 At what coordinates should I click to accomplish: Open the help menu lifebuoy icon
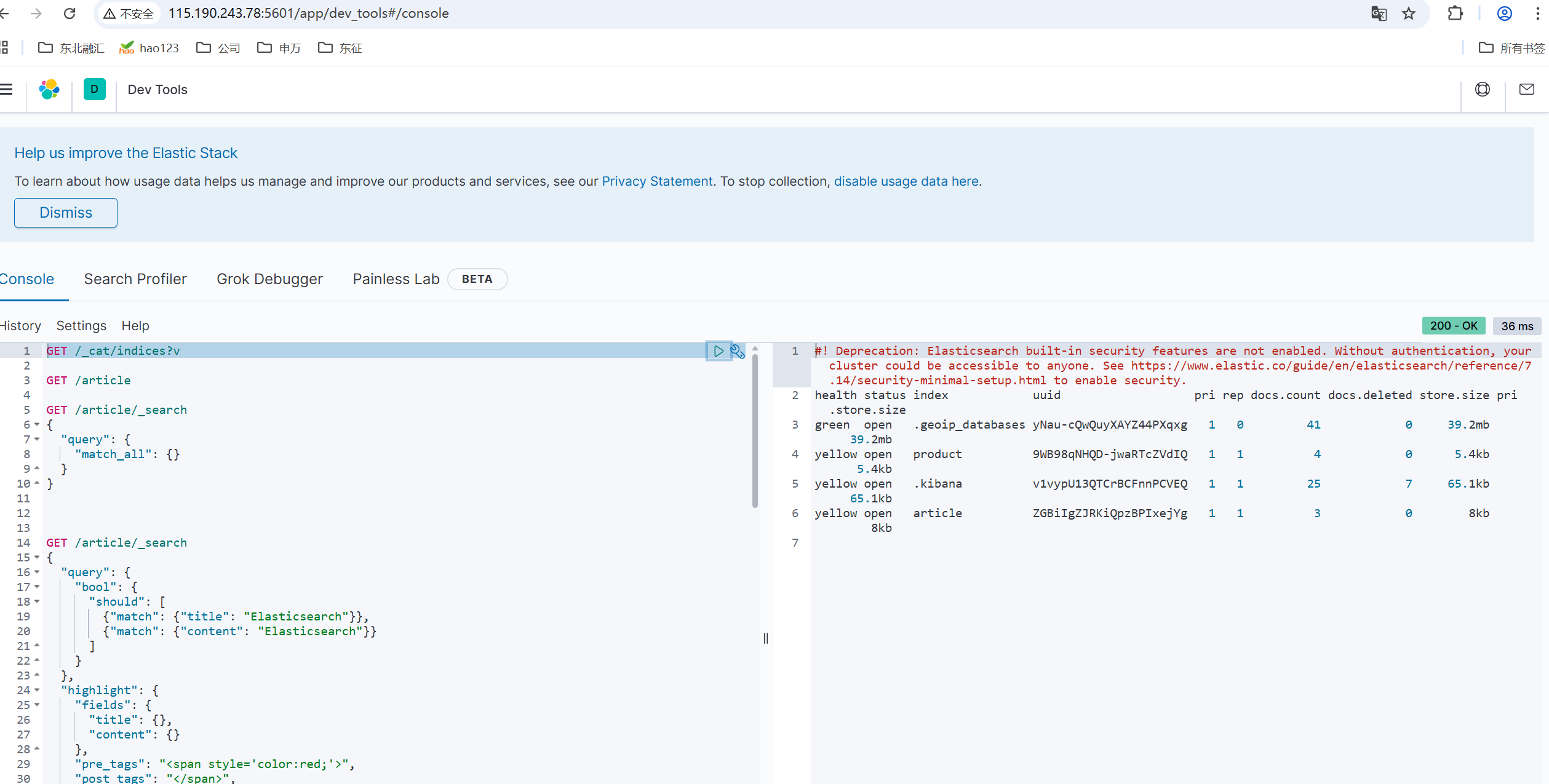(x=1482, y=90)
